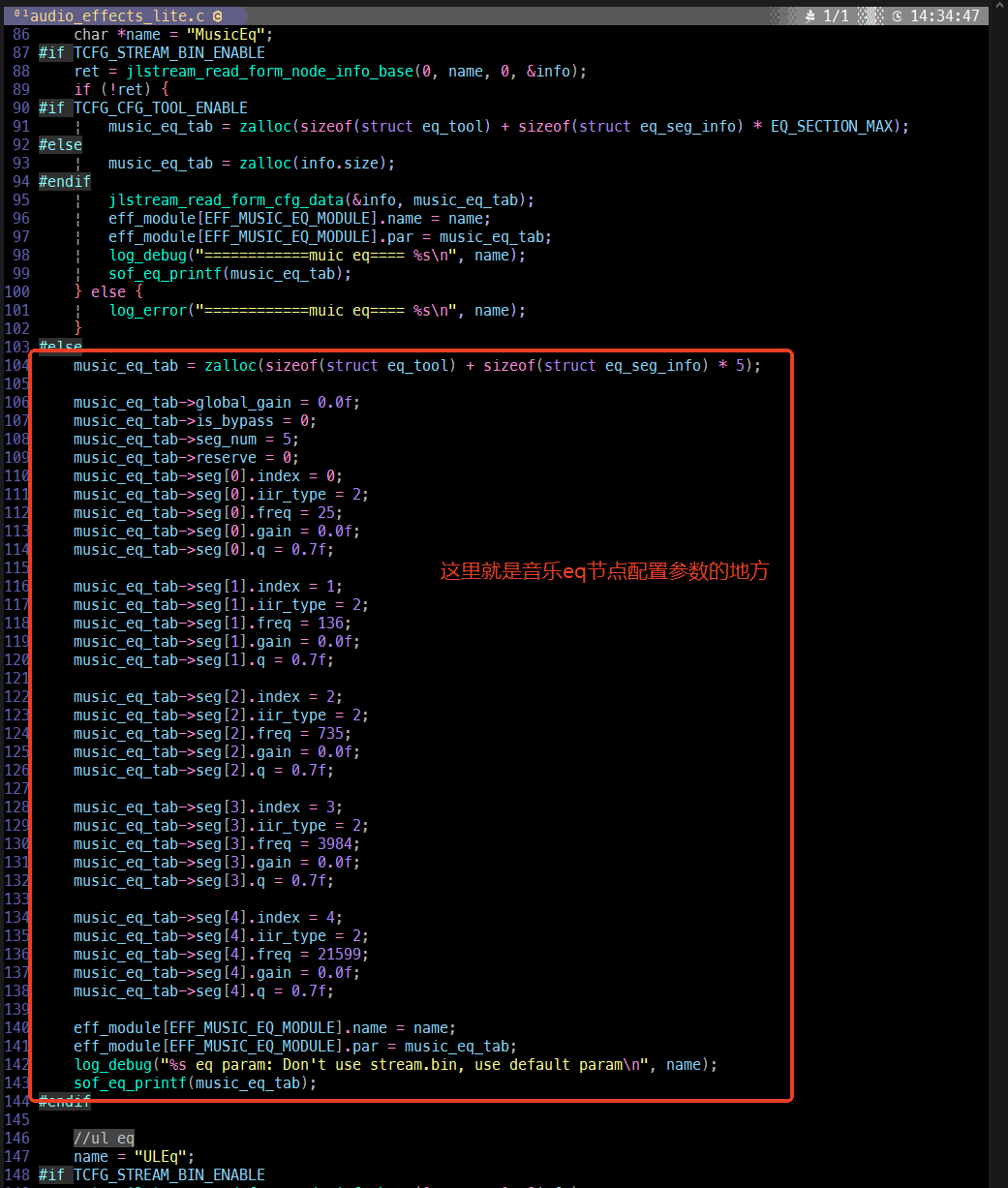Viewport: 1008px width, 1188px height.
Task: Click the seg[0].index = 0 line
Action: tap(208, 475)
